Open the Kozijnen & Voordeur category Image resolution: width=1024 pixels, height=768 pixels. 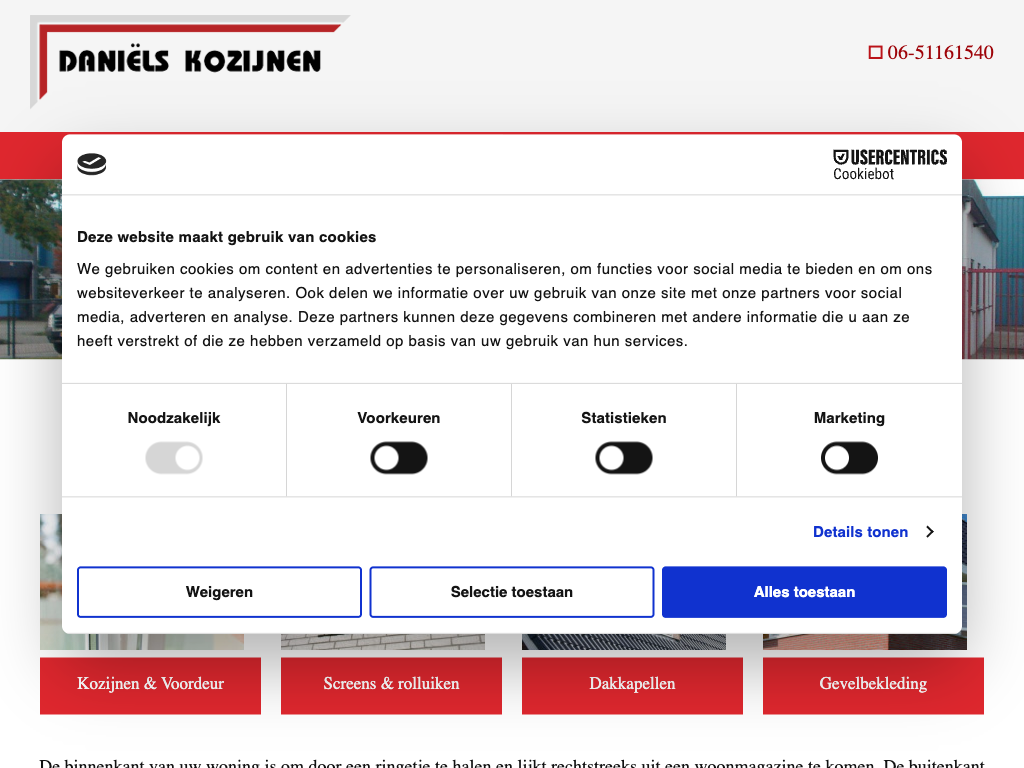click(x=150, y=685)
